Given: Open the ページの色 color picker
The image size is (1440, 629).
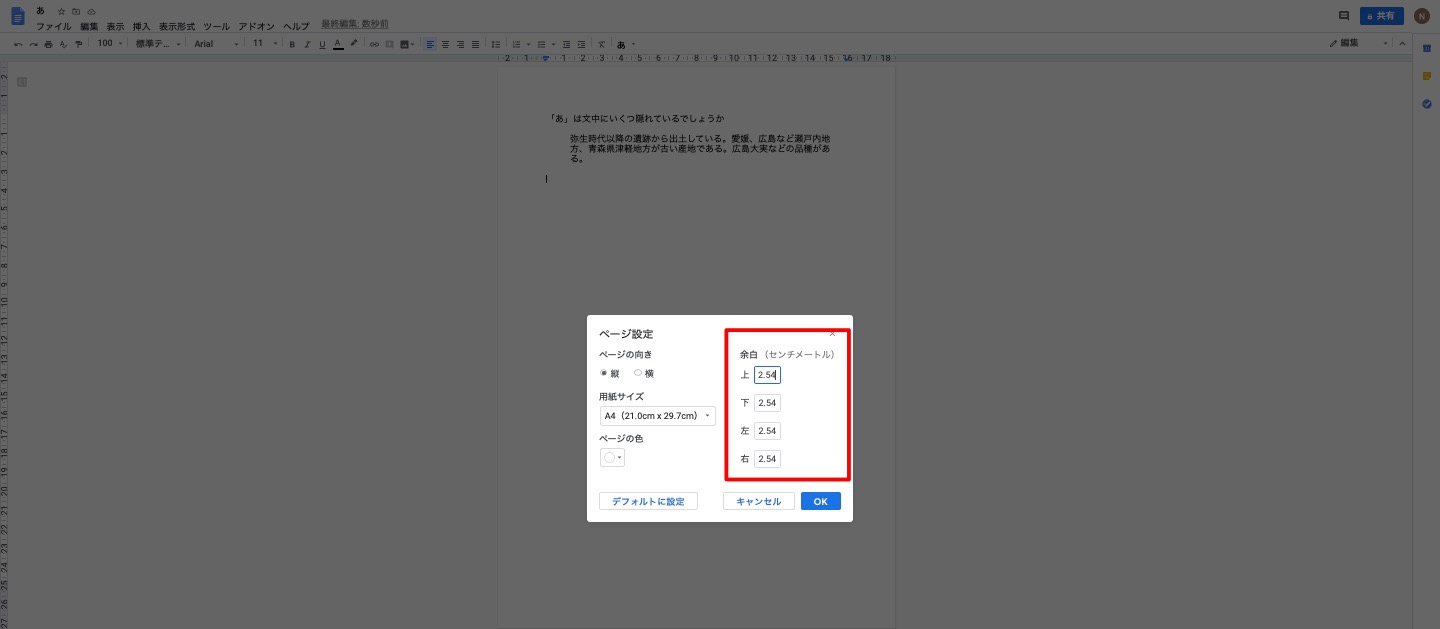Looking at the screenshot, I should click(x=612, y=457).
